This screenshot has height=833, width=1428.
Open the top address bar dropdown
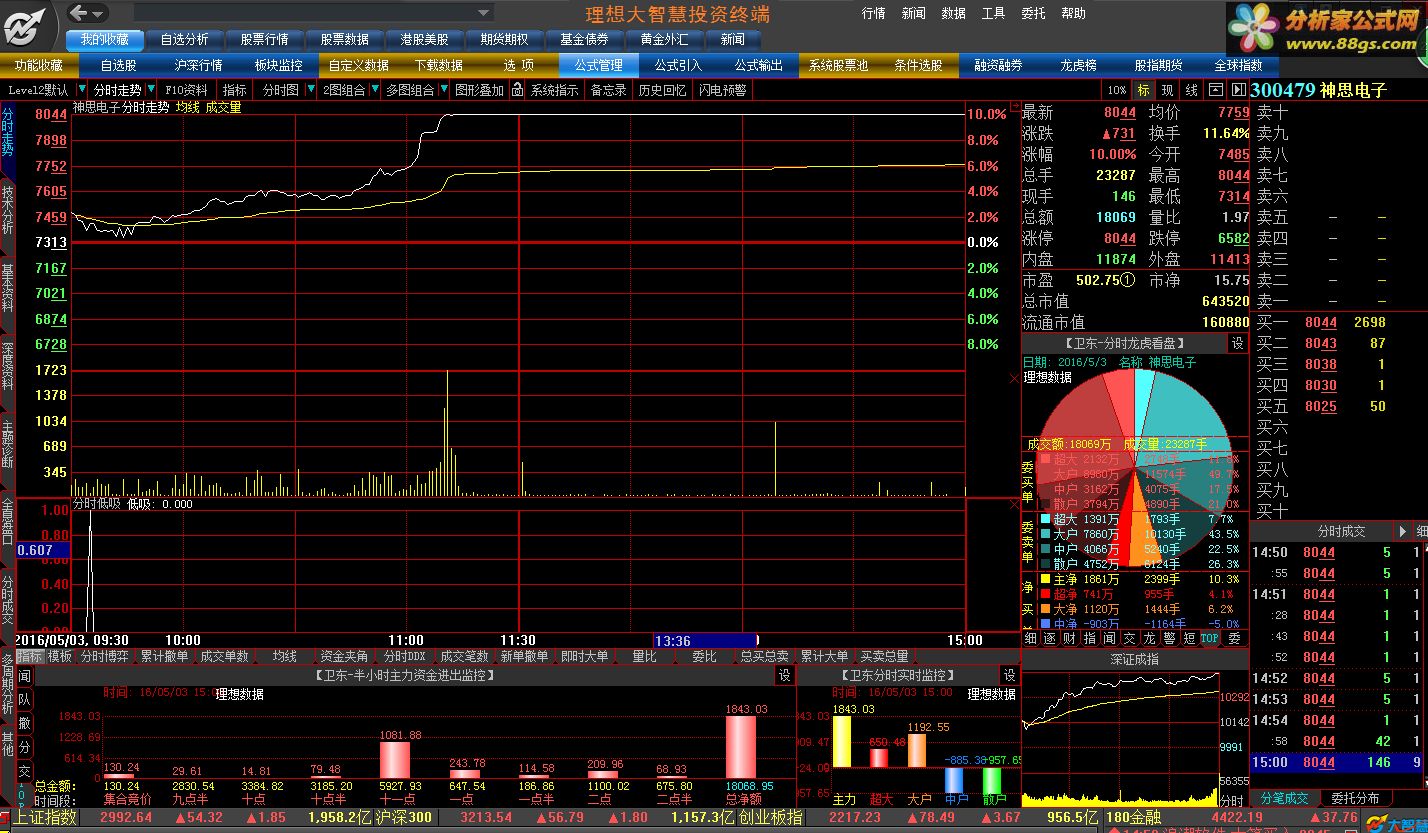pyautogui.click(x=484, y=13)
